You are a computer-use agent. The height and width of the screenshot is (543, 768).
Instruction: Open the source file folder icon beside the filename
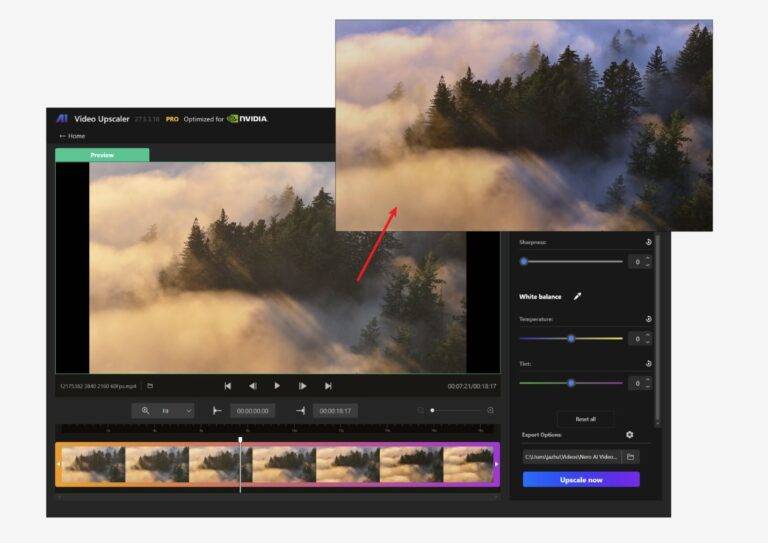[150, 386]
